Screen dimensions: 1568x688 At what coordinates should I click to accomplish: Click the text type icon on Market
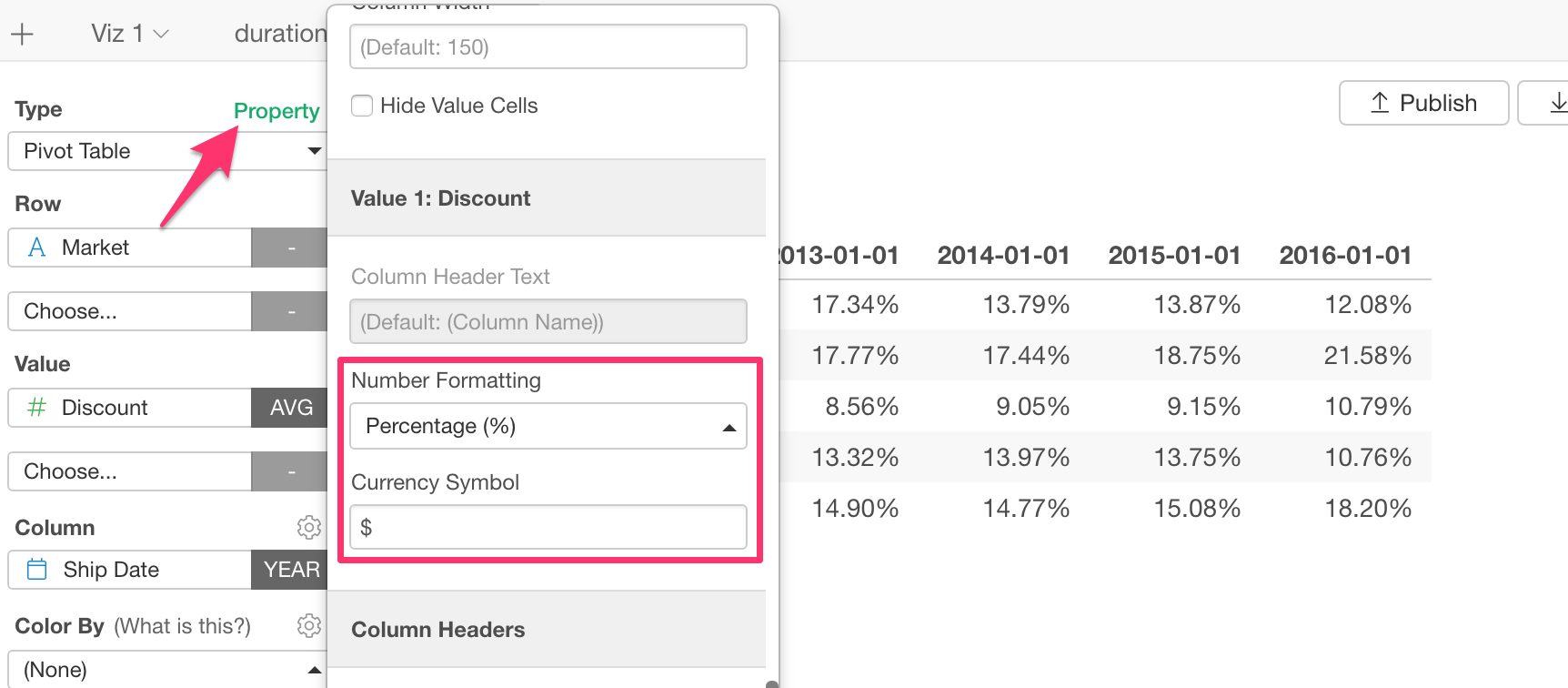point(37,248)
